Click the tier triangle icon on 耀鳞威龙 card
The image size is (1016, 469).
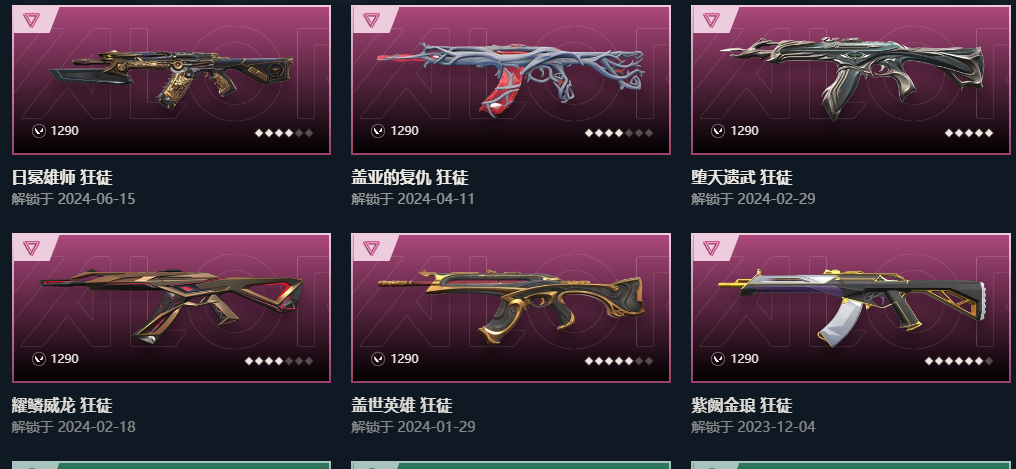tap(31, 247)
